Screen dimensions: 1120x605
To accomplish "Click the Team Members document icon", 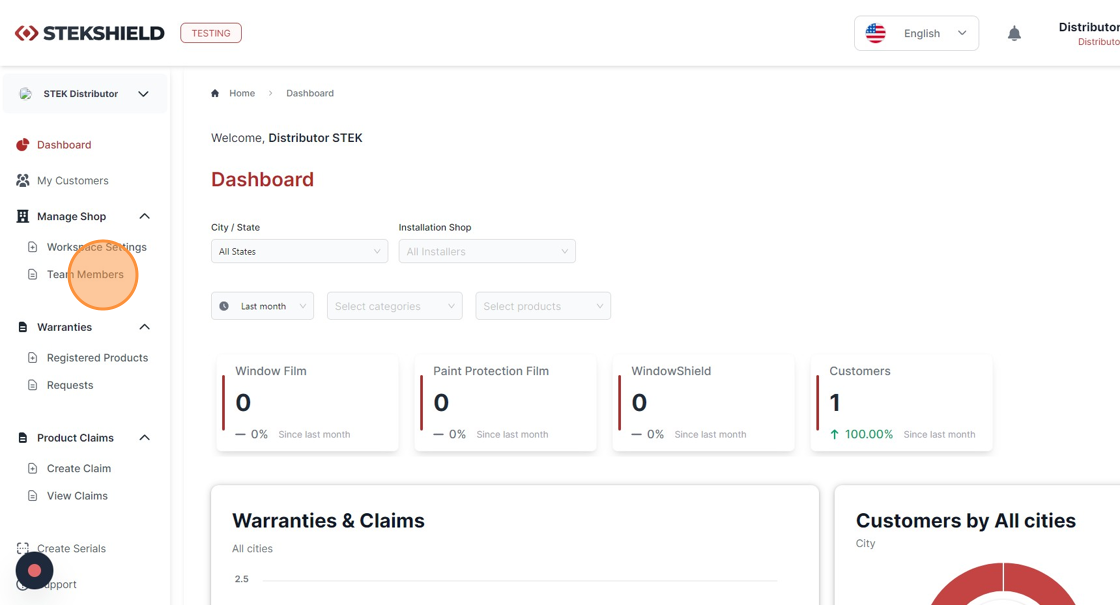I will click(x=32, y=274).
